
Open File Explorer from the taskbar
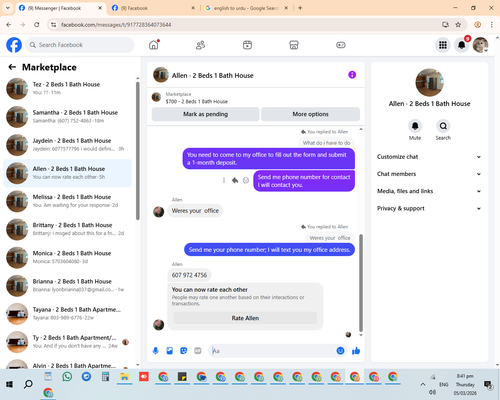point(125,377)
